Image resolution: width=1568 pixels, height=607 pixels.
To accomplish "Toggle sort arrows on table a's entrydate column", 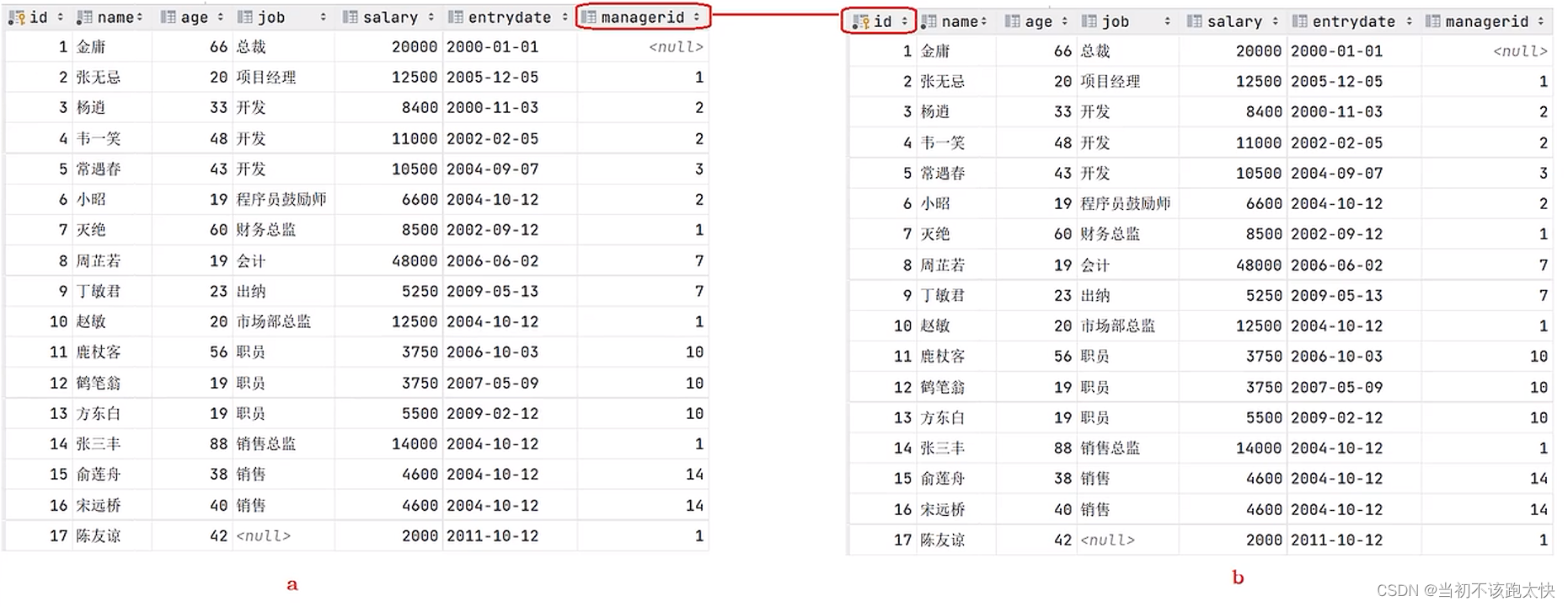I will (565, 17).
